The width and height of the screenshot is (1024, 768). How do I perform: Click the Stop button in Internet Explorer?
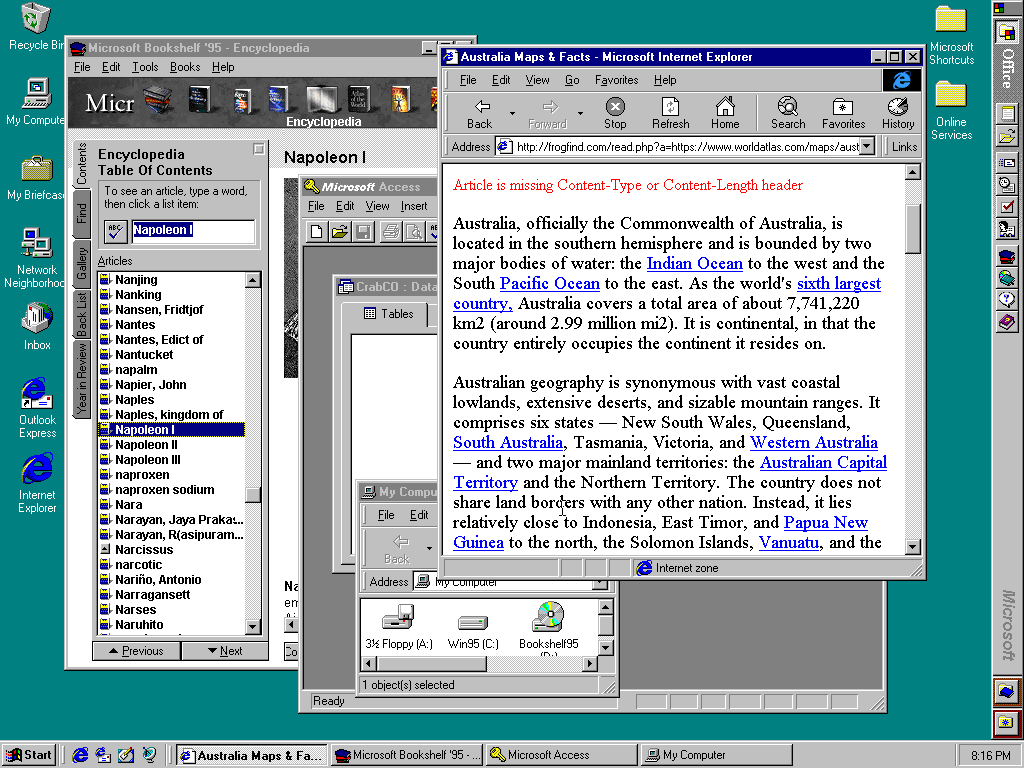click(x=615, y=113)
